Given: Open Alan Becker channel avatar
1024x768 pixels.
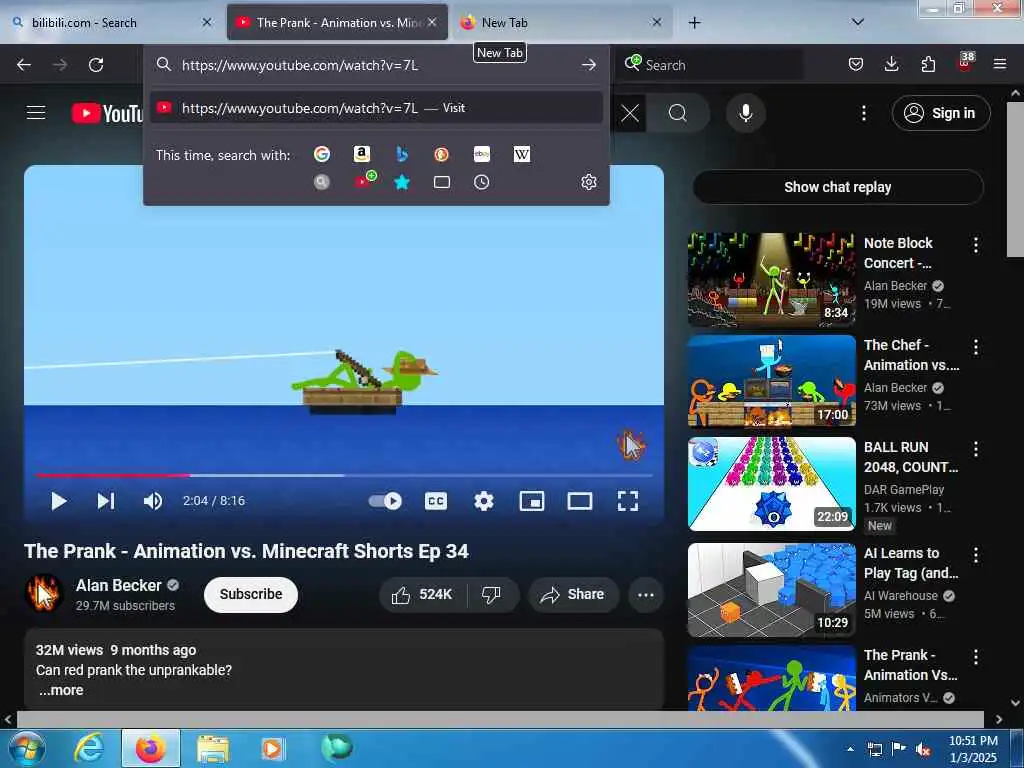Looking at the screenshot, I should [44, 593].
